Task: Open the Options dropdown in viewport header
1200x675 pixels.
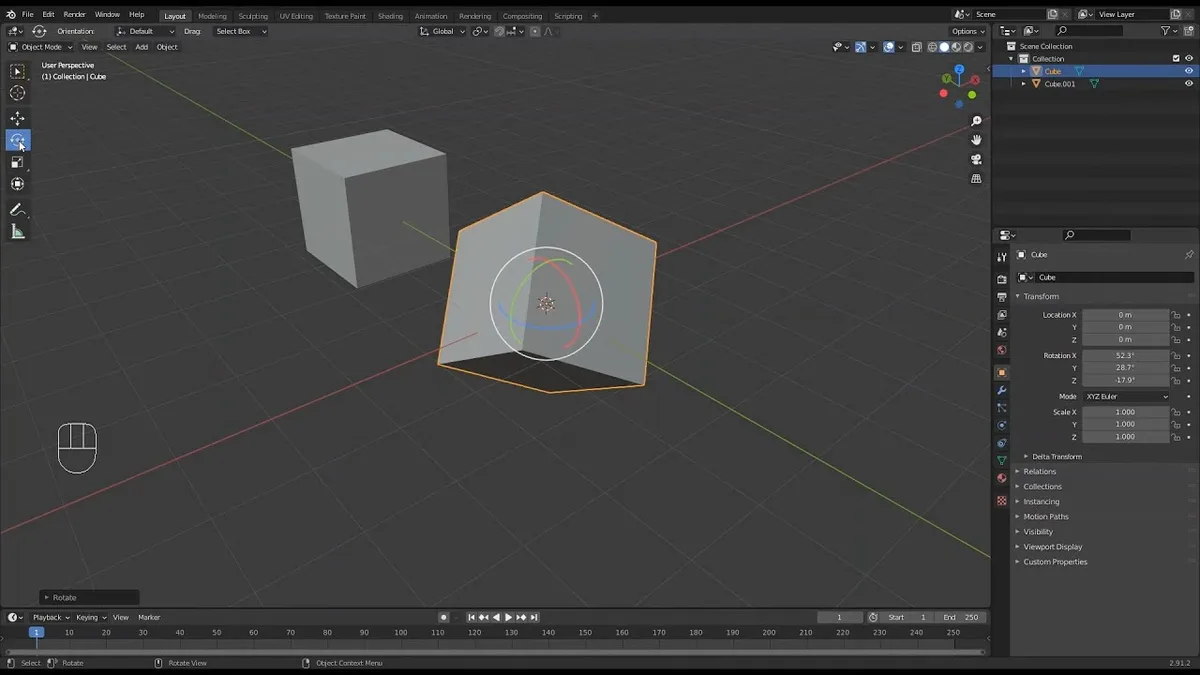Action: (x=969, y=31)
